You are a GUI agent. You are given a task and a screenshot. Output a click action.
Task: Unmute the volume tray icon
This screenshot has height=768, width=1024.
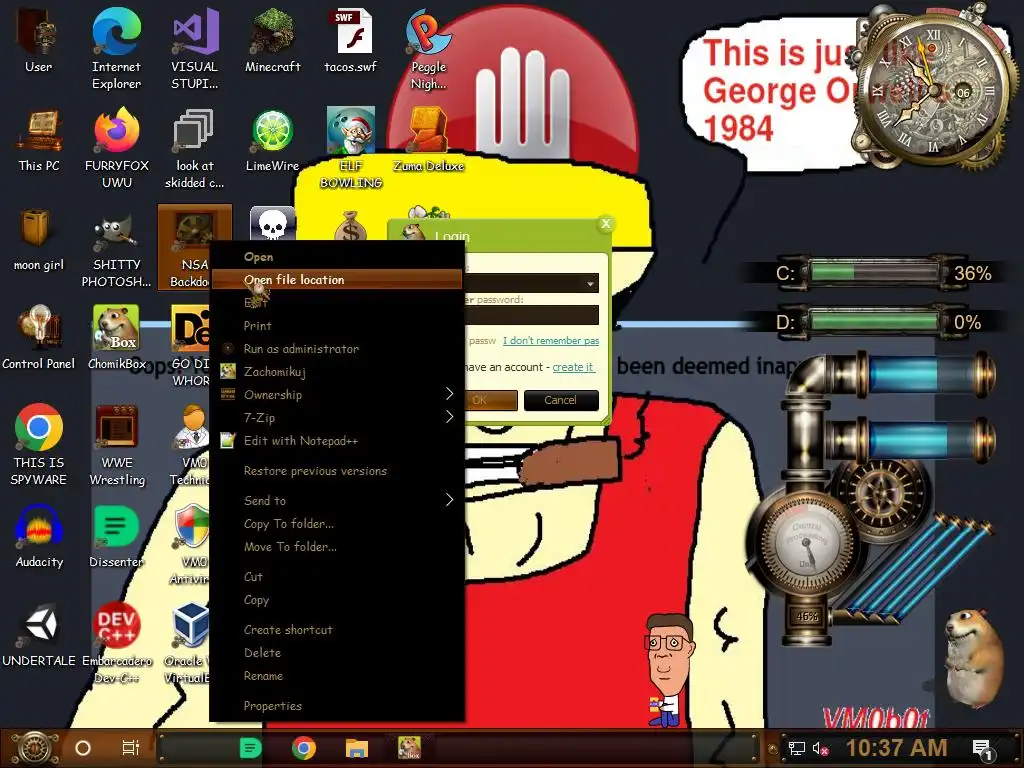click(x=820, y=748)
